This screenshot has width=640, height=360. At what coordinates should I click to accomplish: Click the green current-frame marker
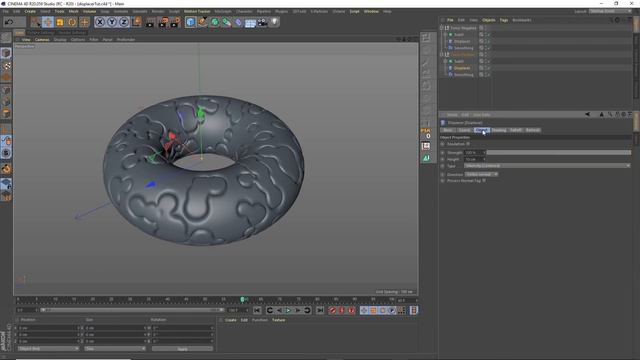coord(242,300)
